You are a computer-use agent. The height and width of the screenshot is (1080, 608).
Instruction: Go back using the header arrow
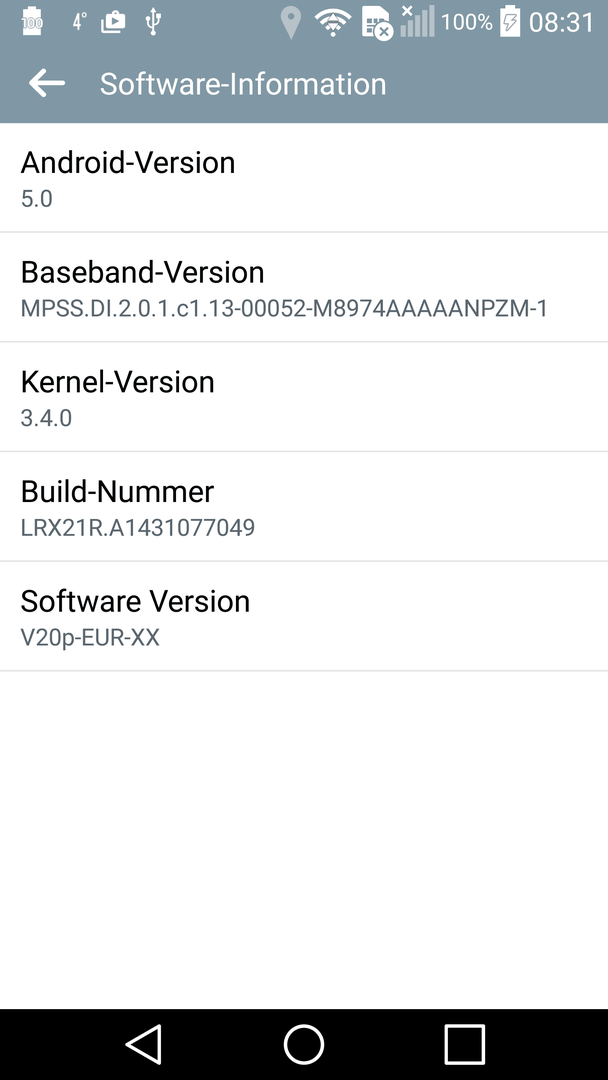pos(47,83)
